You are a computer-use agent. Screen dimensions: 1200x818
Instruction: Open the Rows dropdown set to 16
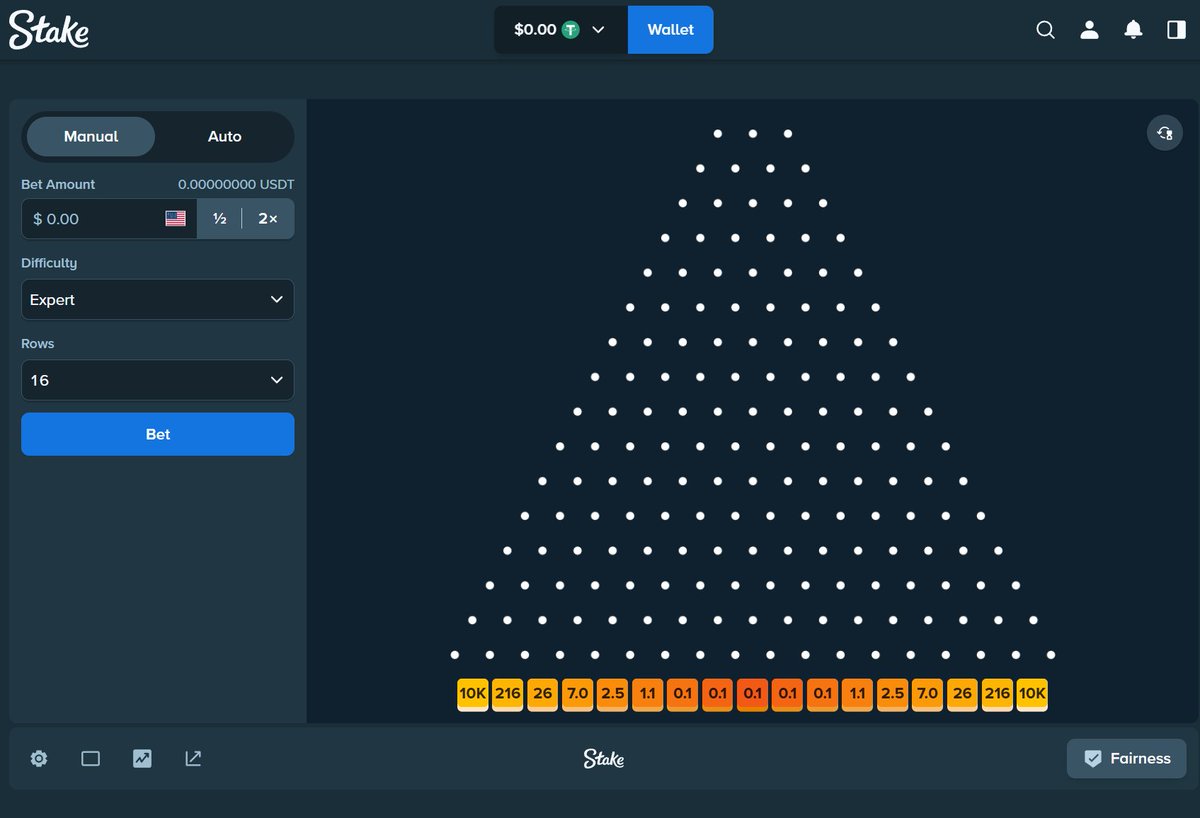pos(158,381)
